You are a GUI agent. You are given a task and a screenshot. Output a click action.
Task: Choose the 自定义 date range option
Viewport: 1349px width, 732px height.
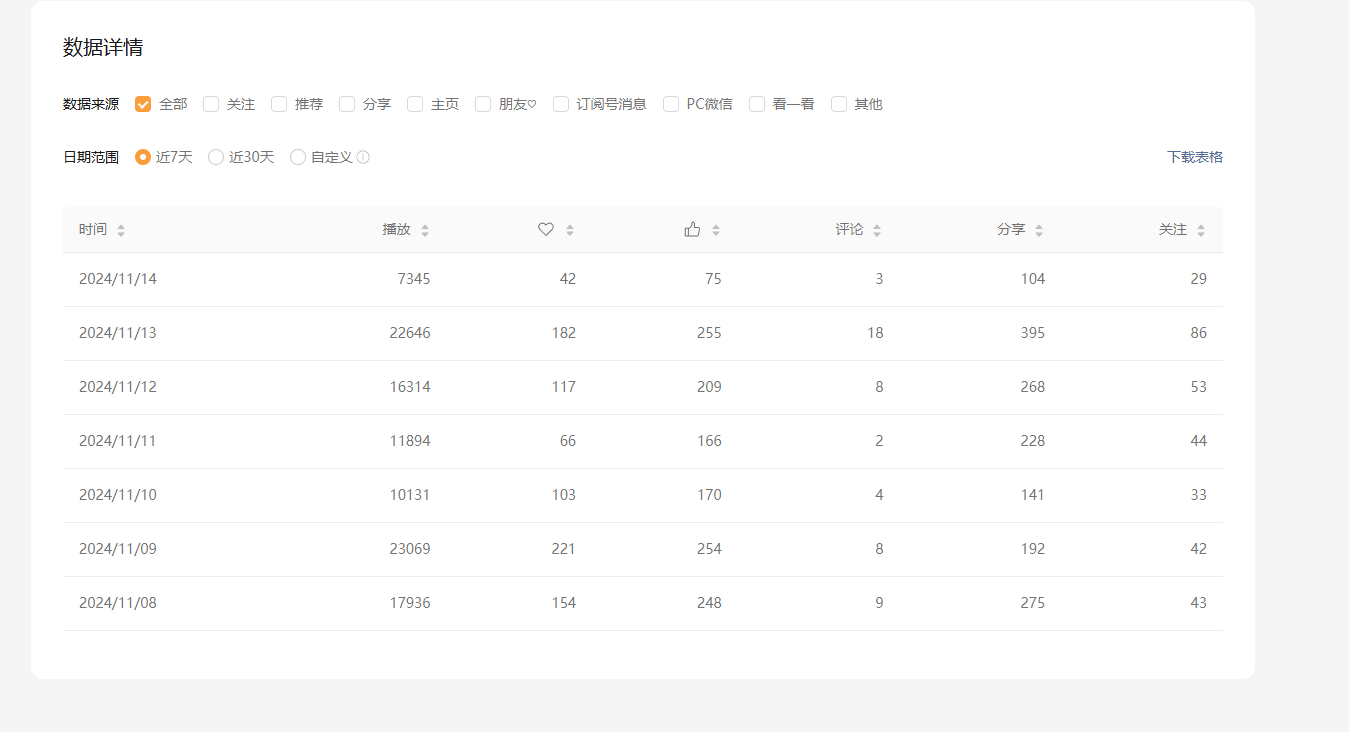pos(298,157)
